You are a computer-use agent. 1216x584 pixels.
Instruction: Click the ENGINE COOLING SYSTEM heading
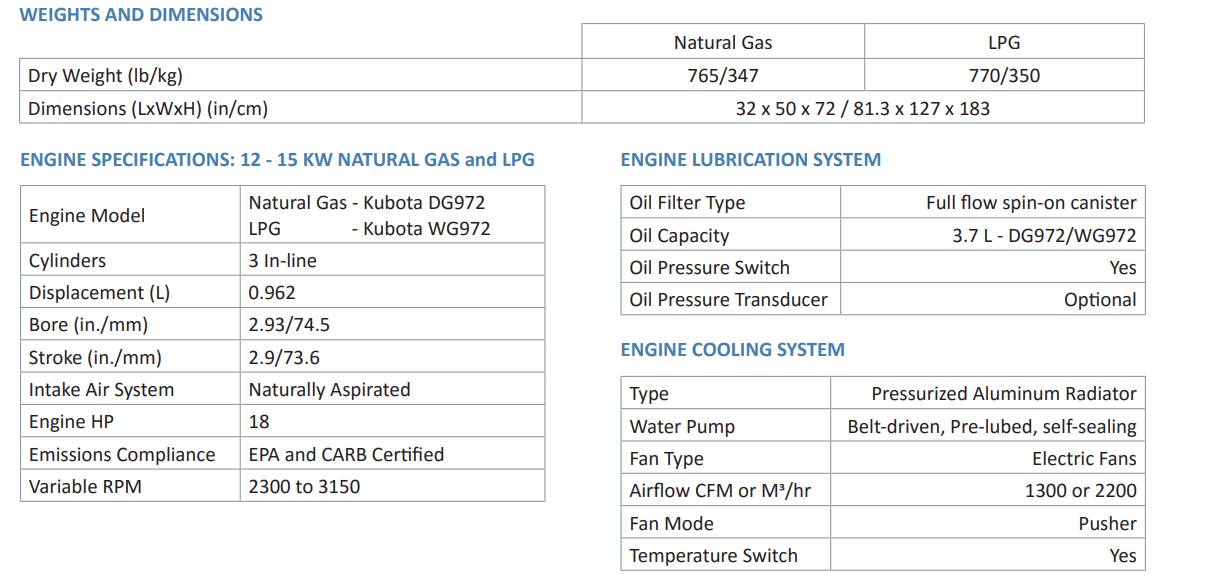(732, 349)
